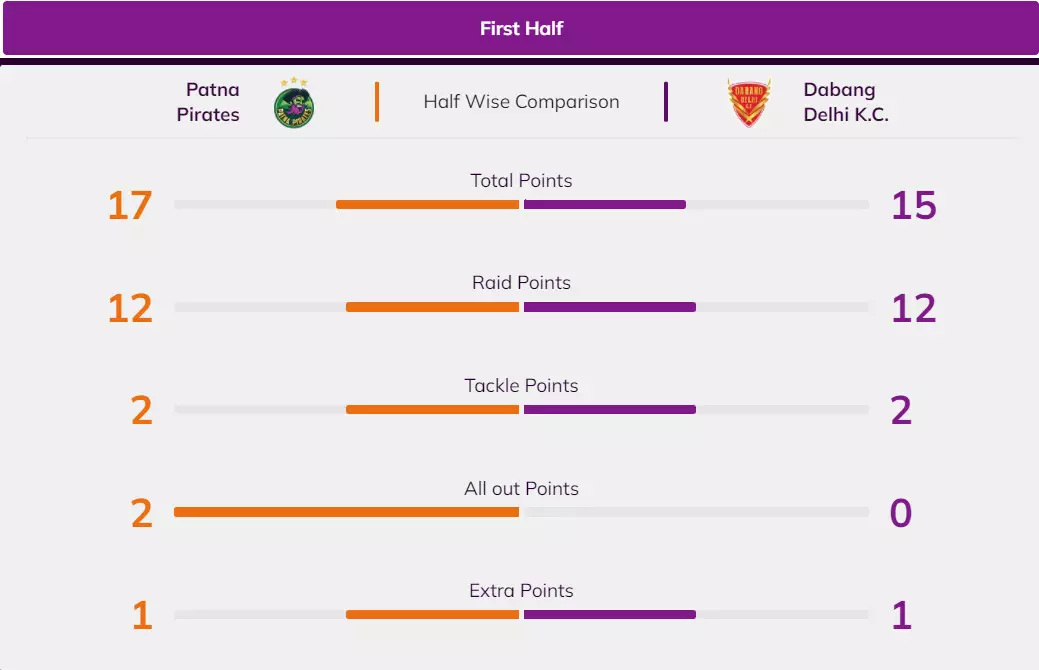1039x670 pixels.
Task: Click the Patna Pirates team logo
Action: pos(295,102)
